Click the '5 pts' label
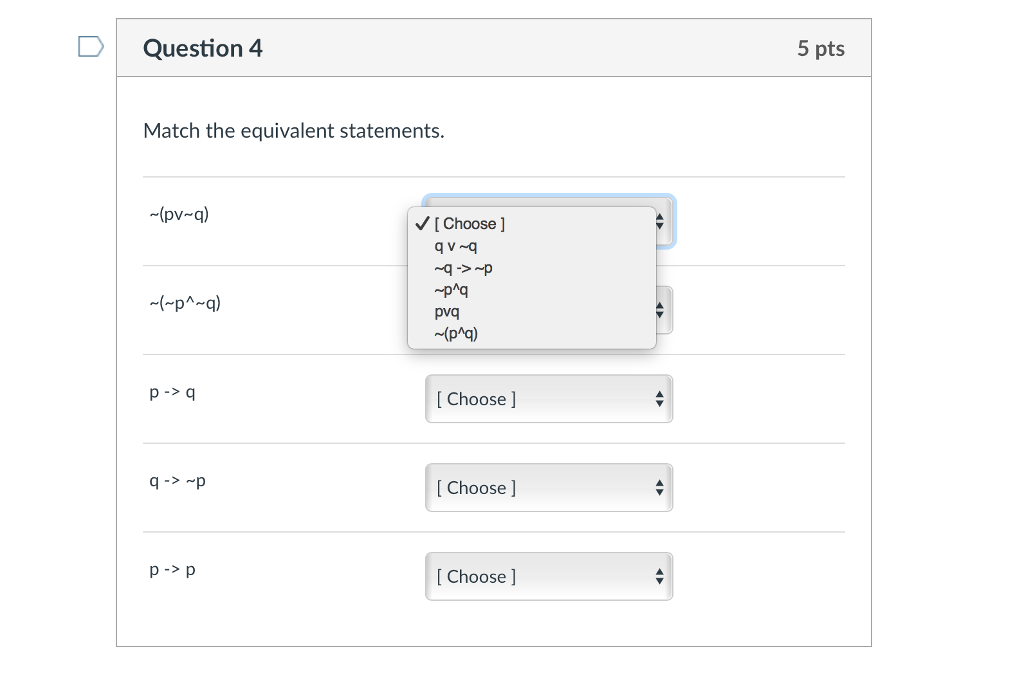This screenshot has height=696, width=1024. coord(821,47)
